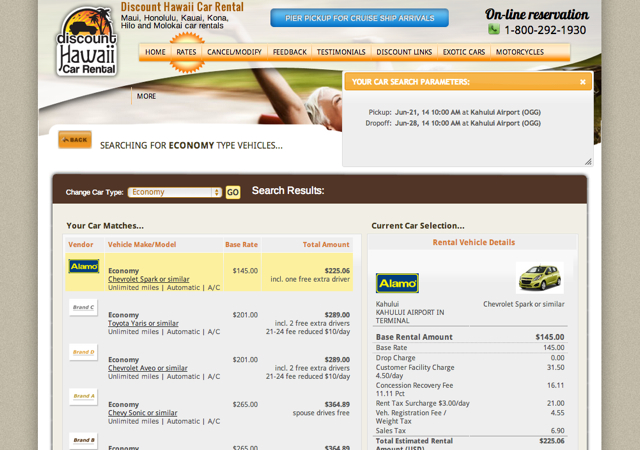Open the Change Car Type dropdown
This screenshot has width=640, height=450.
[x=175, y=192]
